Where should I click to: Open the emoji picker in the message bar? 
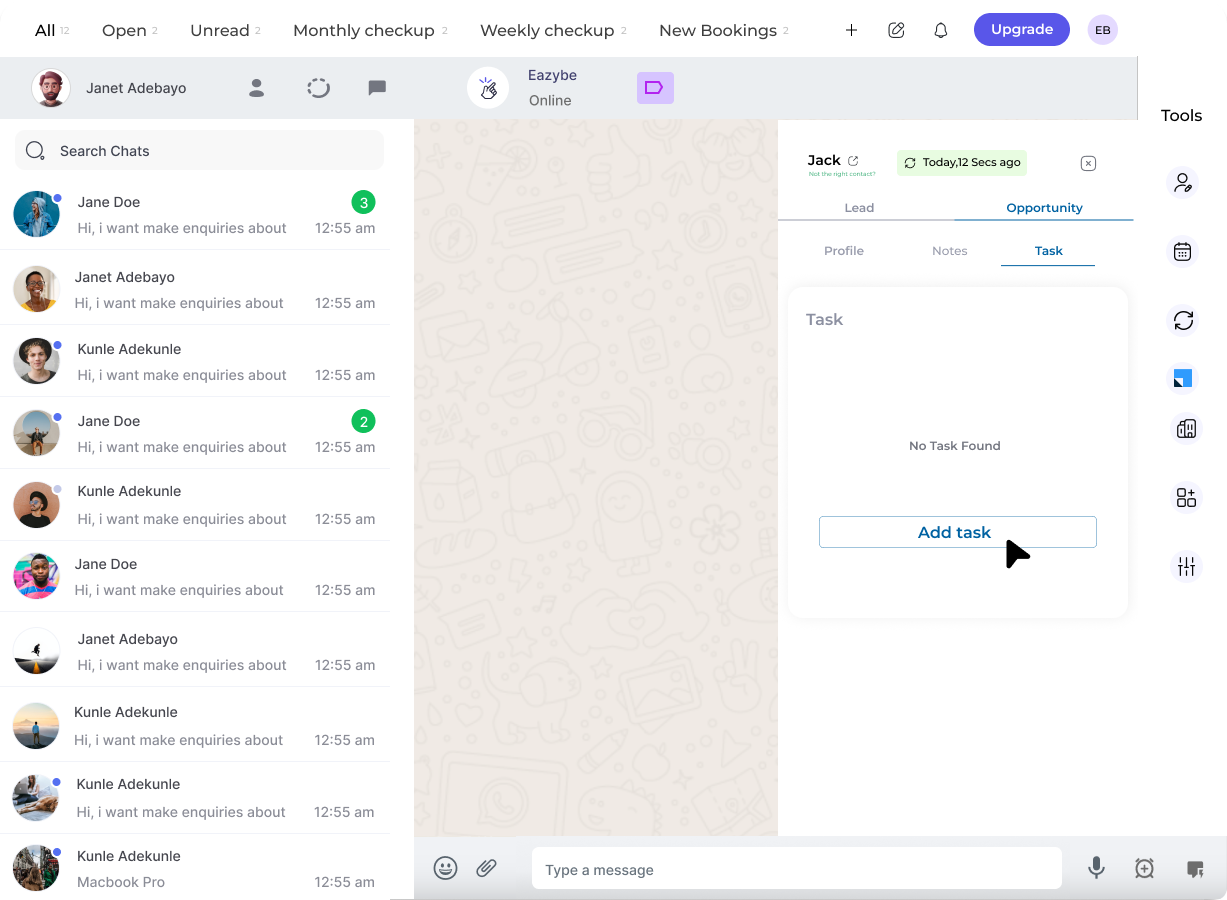(445, 868)
